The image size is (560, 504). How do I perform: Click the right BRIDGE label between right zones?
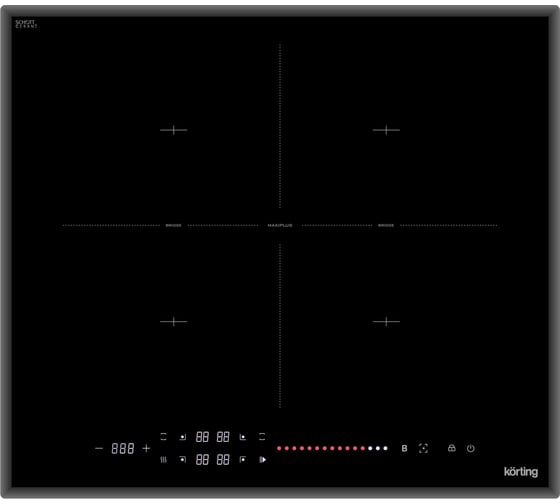pyautogui.click(x=386, y=225)
